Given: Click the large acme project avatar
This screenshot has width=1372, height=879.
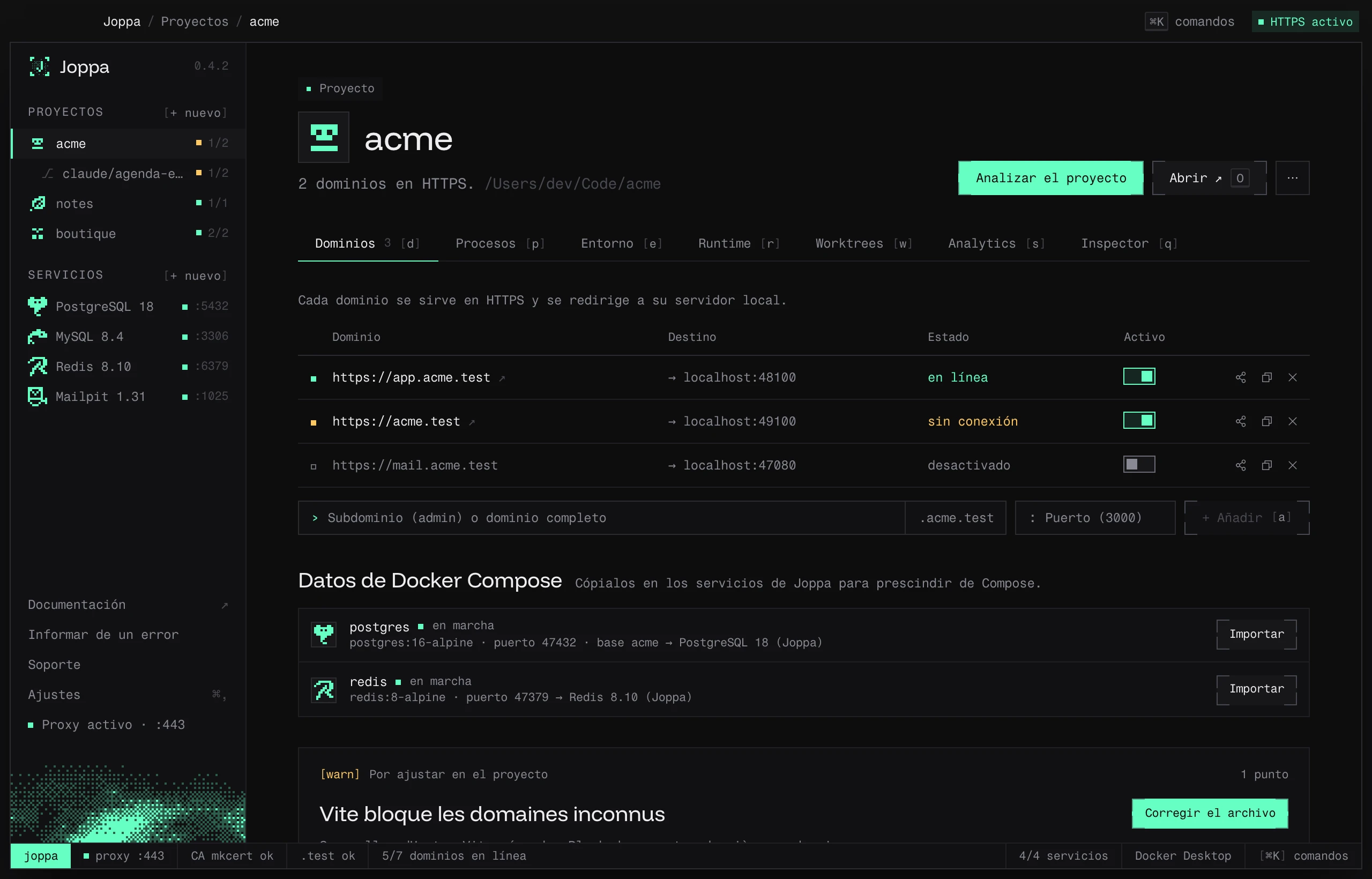Looking at the screenshot, I should point(324,138).
